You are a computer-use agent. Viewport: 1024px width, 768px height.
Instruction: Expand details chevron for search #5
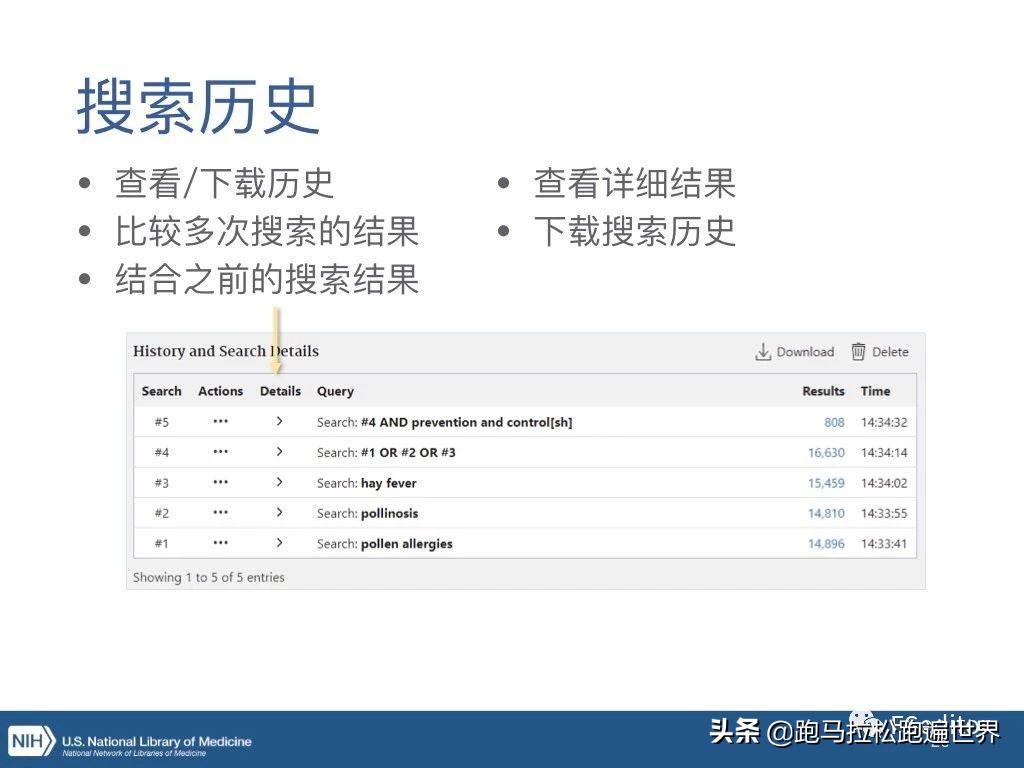pyautogui.click(x=279, y=421)
